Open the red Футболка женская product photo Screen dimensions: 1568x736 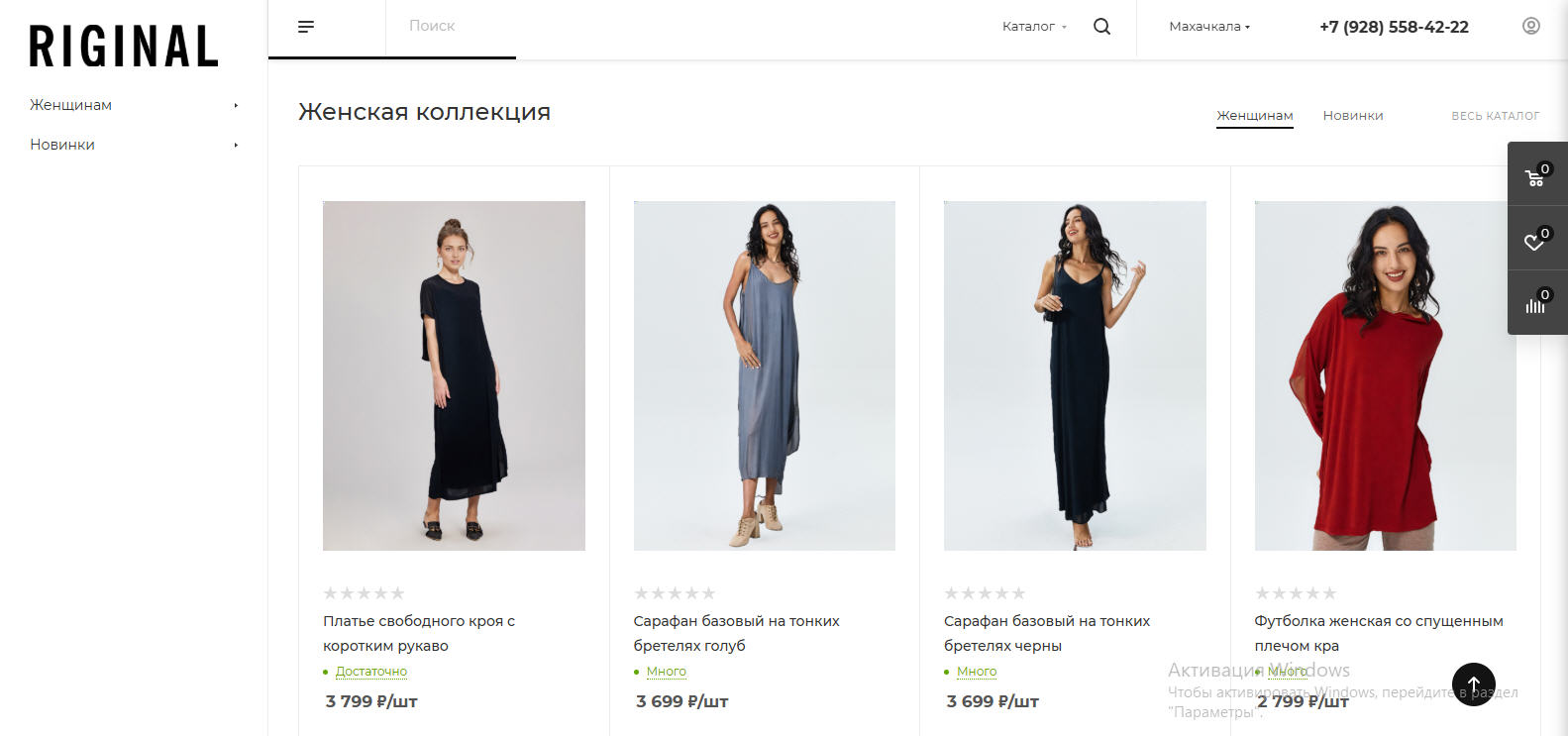(x=1385, y=375)
